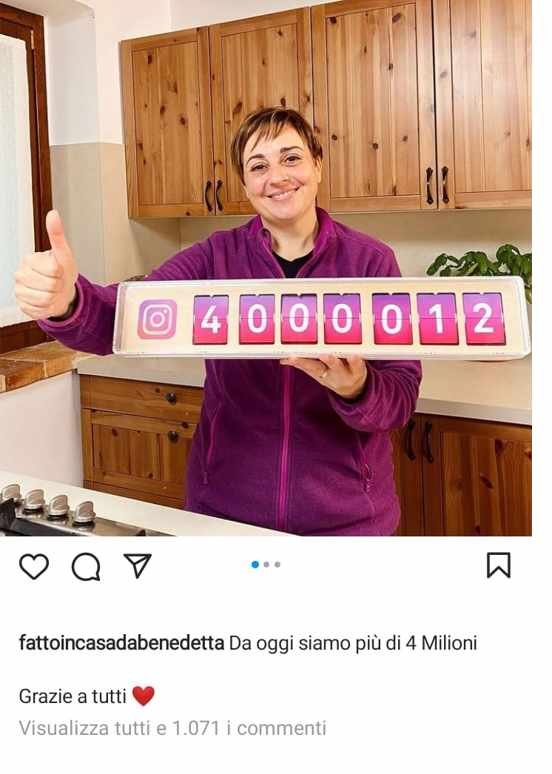Image resolution: width=552 pixels, height=774 pixels.
Task: Click the 'Grazie a tutti' caption line
Action: (73, 697)
